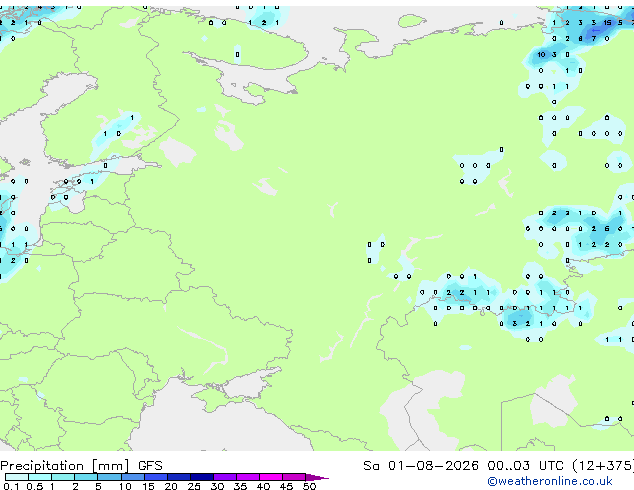Choose the 10–15 mm legend color swatch
This screenshot has width=634, height=490.
132,477
